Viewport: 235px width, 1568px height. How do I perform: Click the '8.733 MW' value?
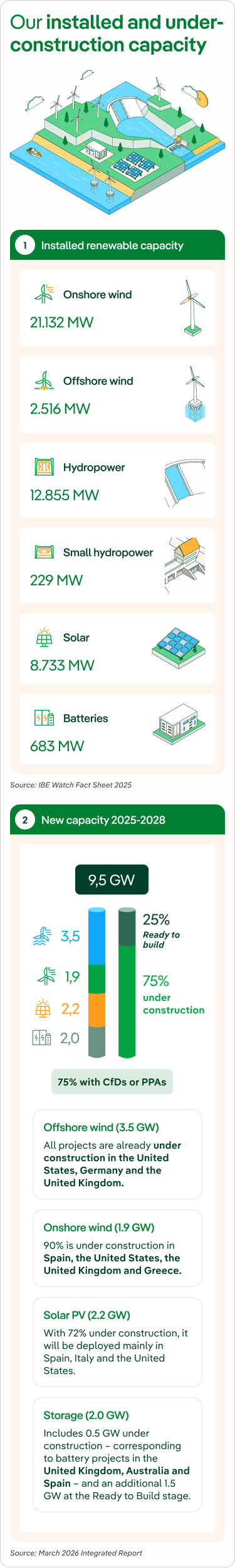click(62, 665)
